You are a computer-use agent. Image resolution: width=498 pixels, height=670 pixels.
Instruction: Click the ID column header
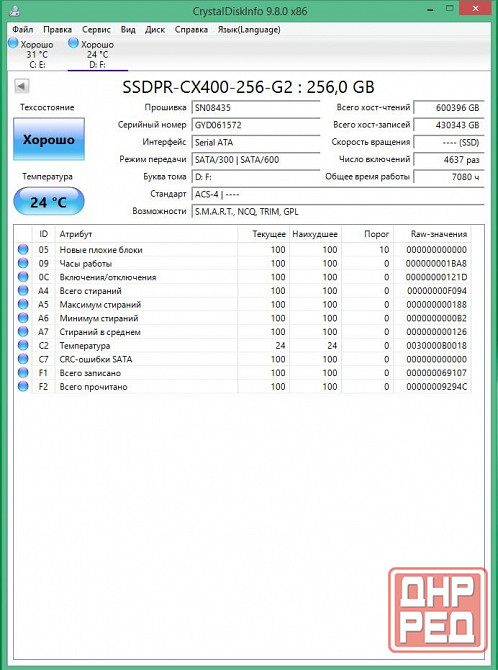(x=44, y=234)
